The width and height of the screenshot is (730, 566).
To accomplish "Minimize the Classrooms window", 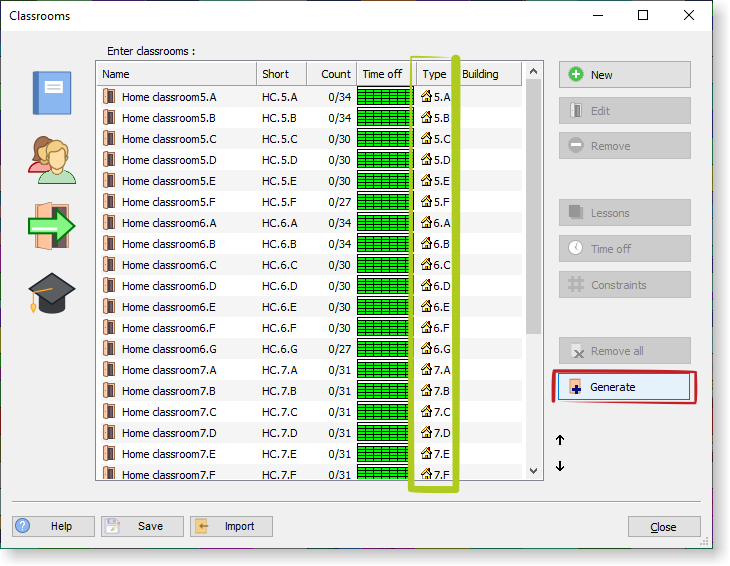I will (x=598, y=15).
